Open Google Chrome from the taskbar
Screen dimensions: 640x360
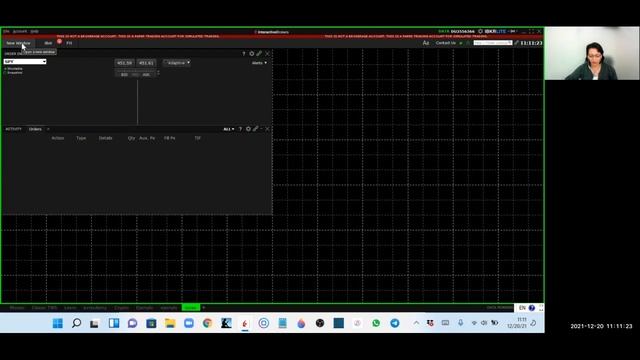click(207, 323)
